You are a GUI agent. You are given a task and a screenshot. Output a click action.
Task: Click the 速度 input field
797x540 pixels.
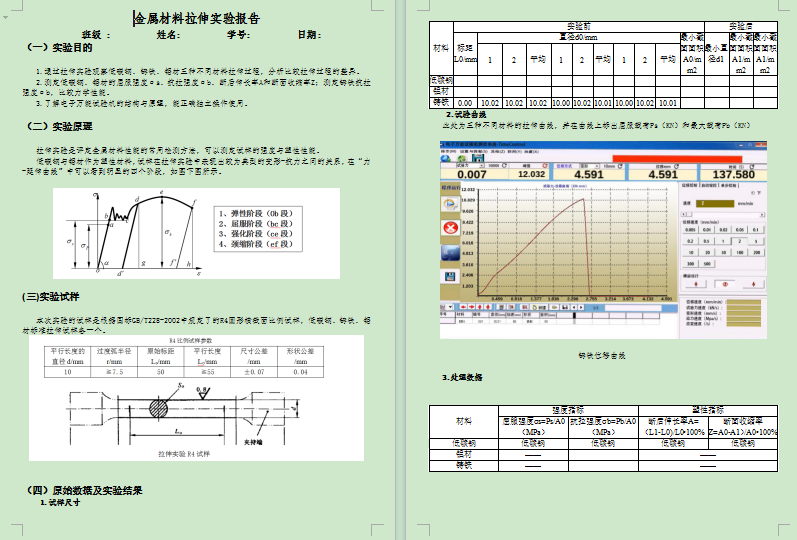pos(714,204)
